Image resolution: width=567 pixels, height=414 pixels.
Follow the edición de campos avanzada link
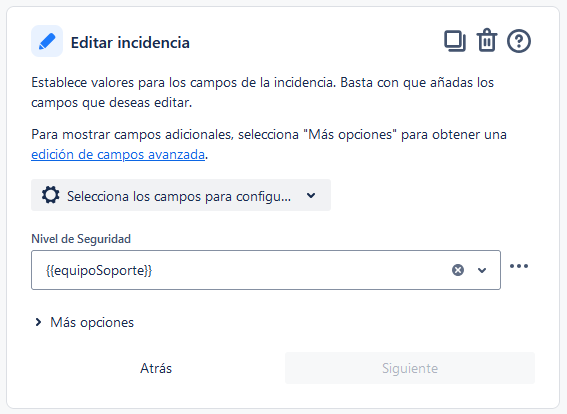[x=118, y=154]
